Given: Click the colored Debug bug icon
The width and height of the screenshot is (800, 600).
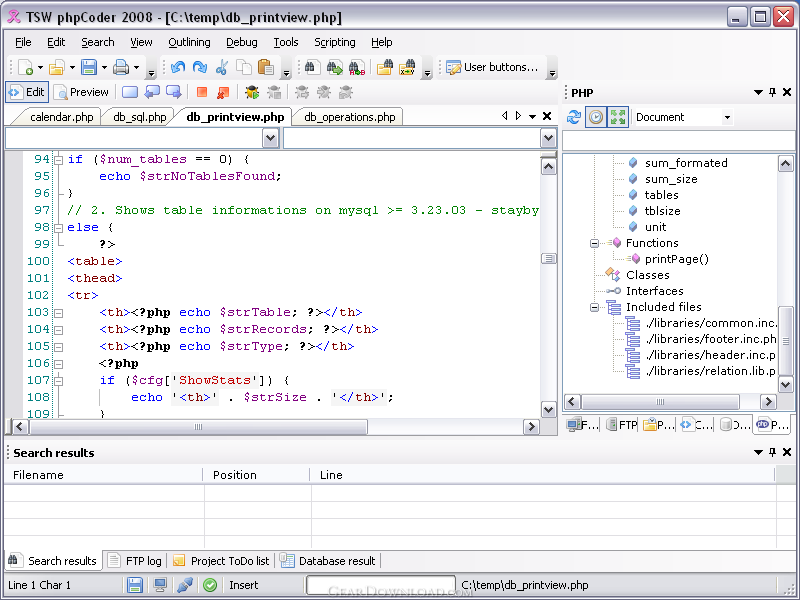Looking at the screenshot, I should click(252, 92).
